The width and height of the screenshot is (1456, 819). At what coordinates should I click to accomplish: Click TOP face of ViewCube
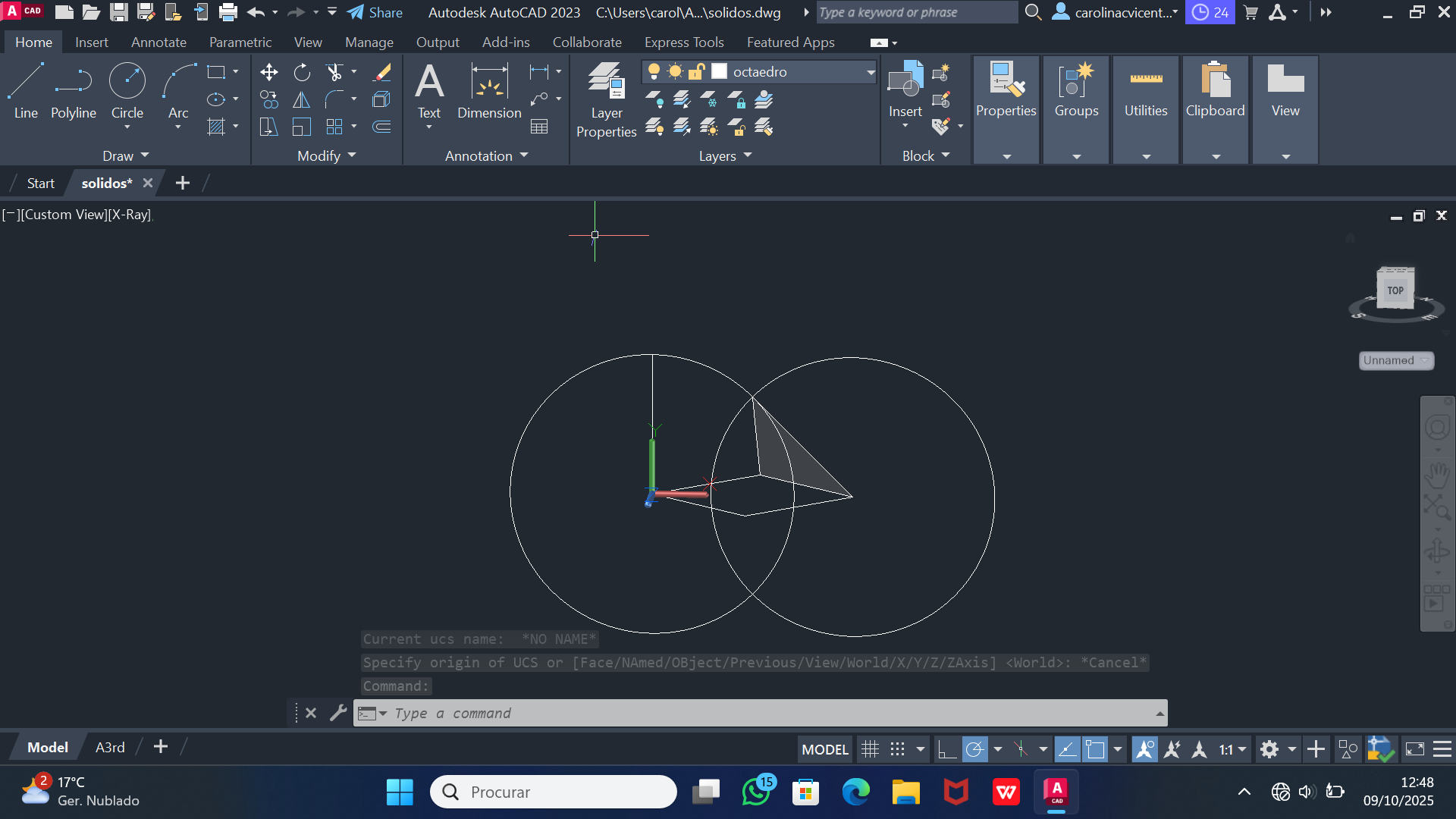click(x=1395, y=290)
